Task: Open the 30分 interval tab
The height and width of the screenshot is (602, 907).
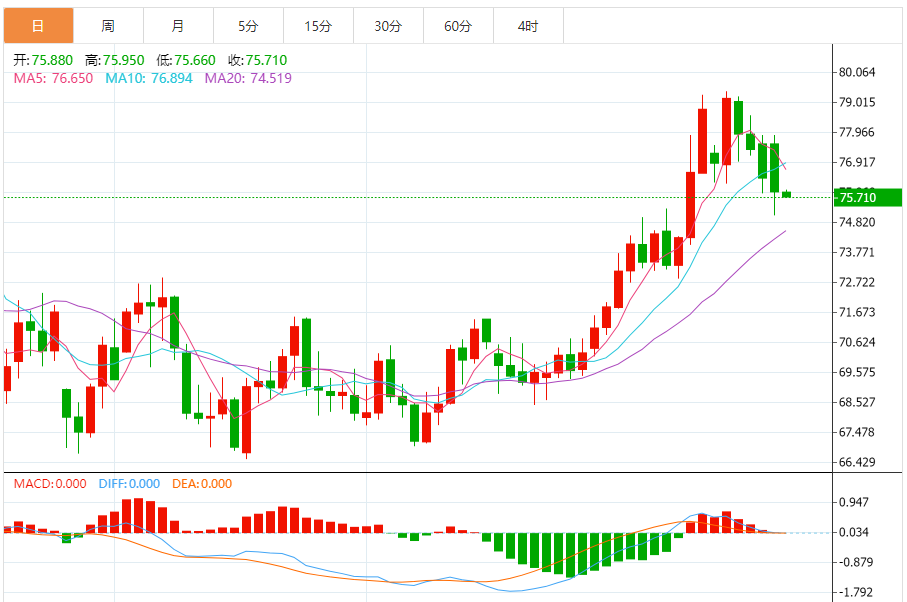Action: [x=388, y=26]
